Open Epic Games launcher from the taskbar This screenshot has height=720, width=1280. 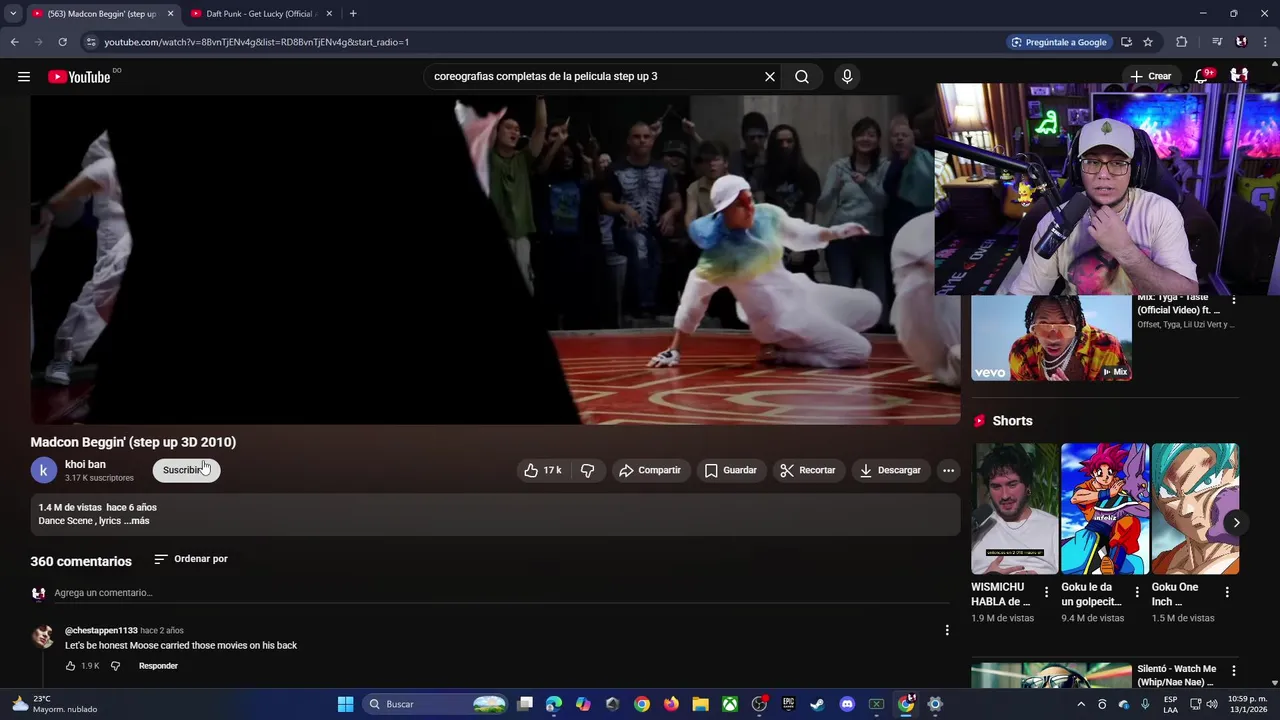(x=788, y=704)
